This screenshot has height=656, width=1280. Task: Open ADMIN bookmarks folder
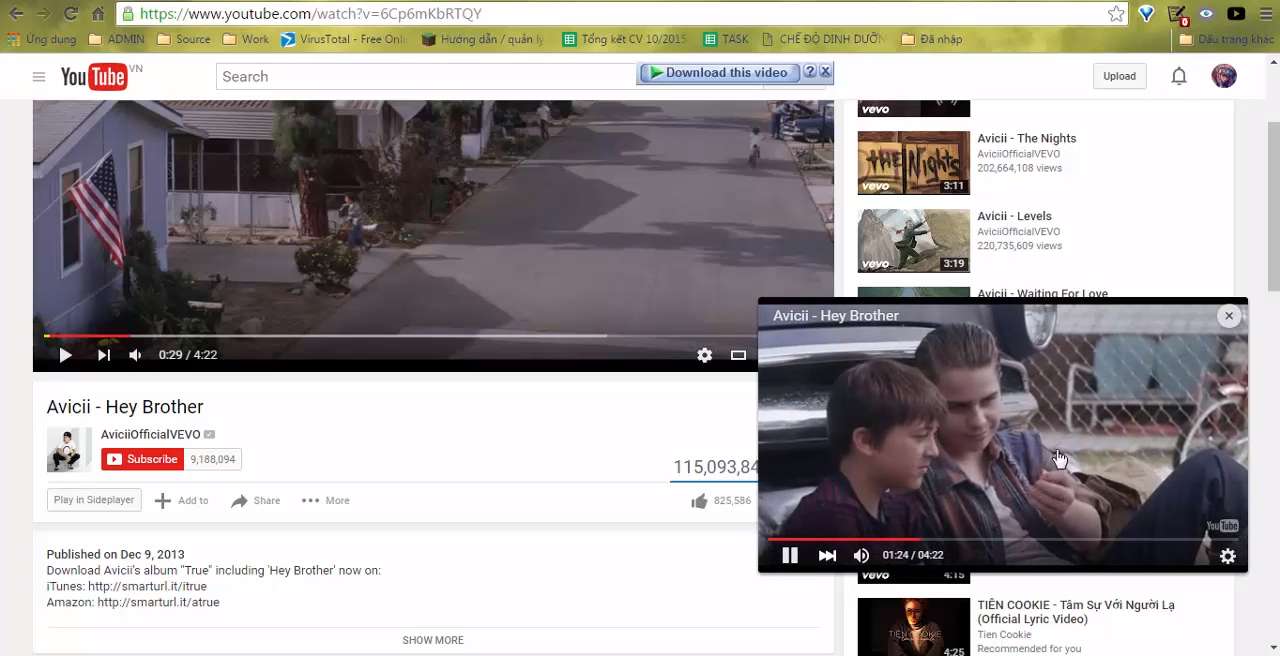pyautogui.click(x=116, y=39)
